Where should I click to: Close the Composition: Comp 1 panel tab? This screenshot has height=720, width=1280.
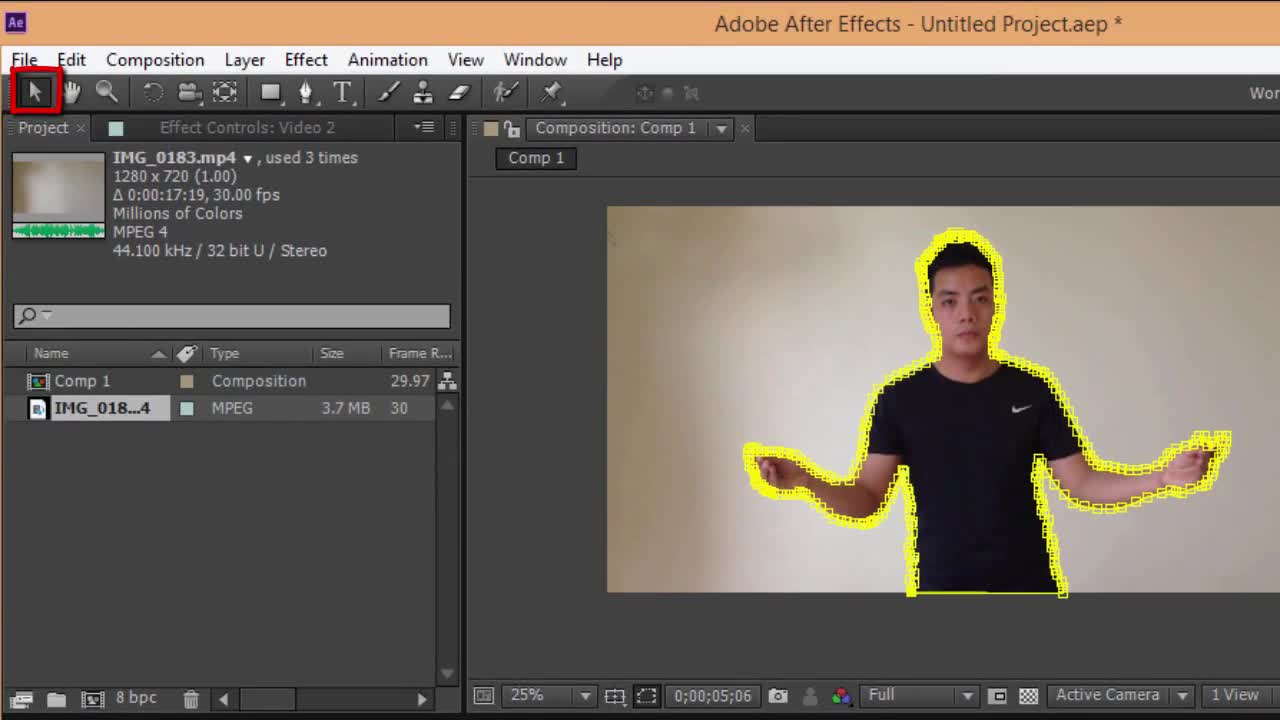tap(745, 128)
